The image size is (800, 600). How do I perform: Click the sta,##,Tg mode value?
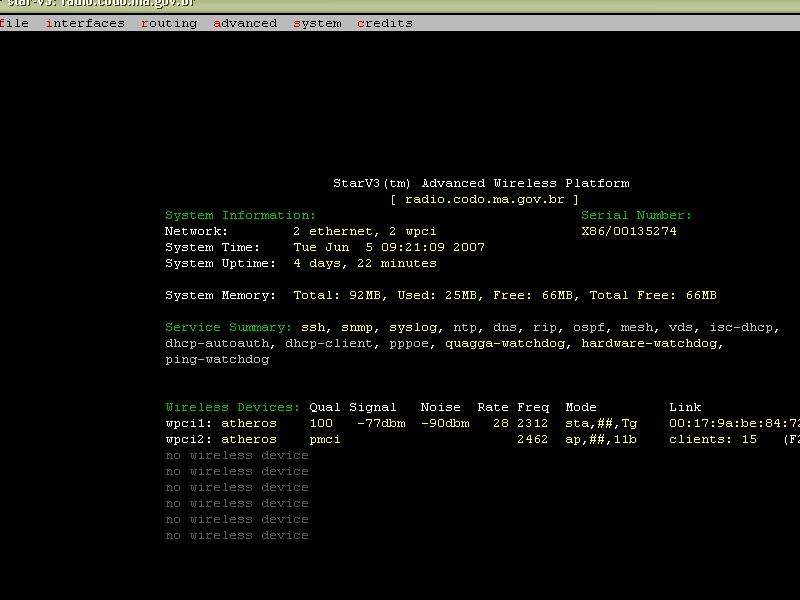click(601, 423)
